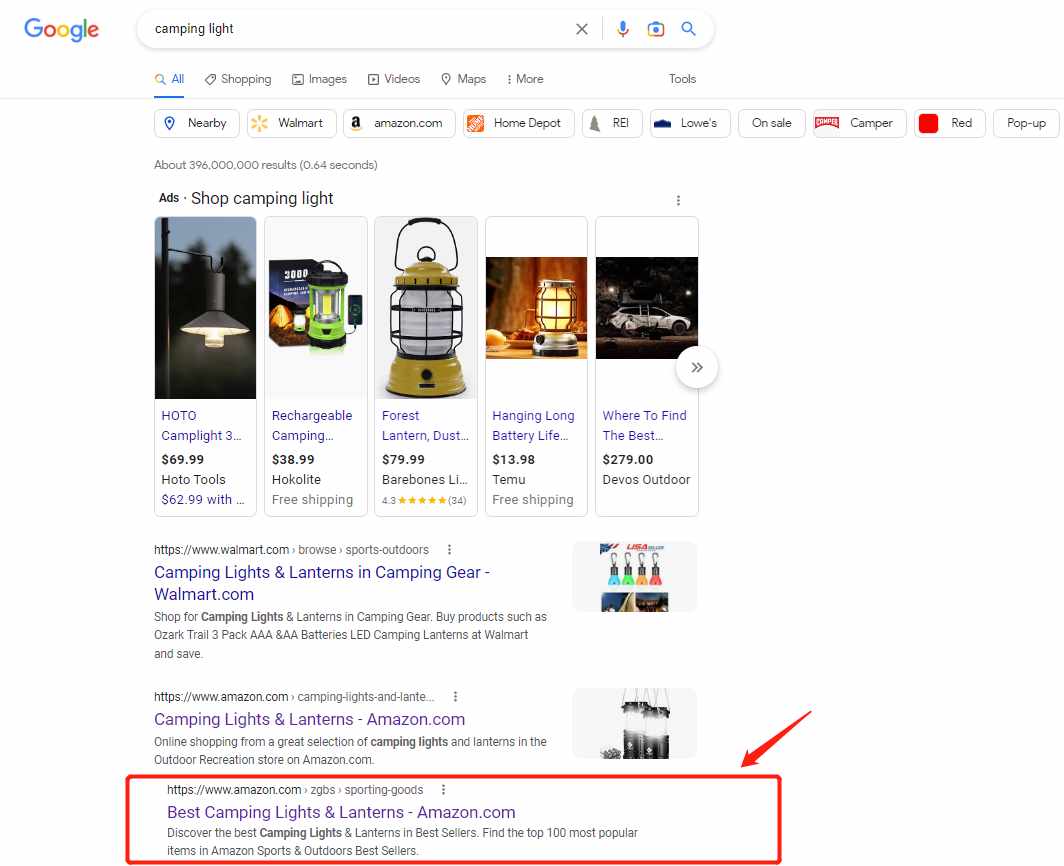Open three-dot menu for Best Camping Lights result

443,789
